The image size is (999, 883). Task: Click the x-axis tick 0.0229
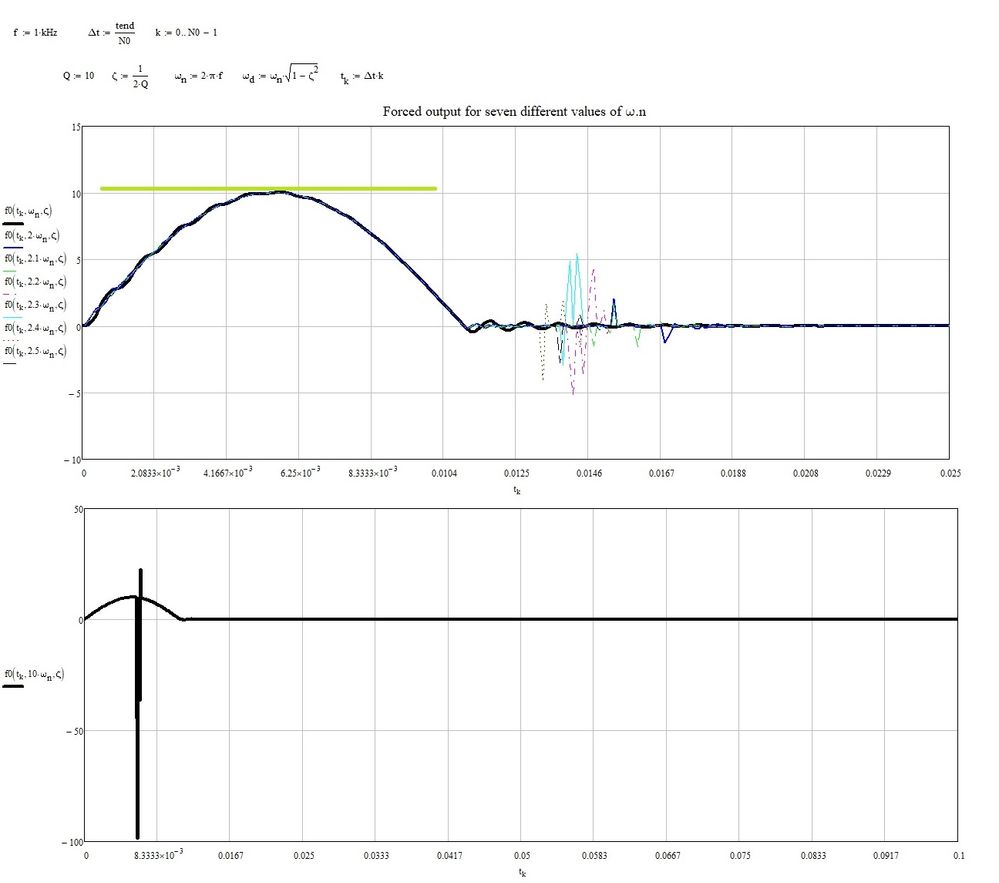[878, 473]
